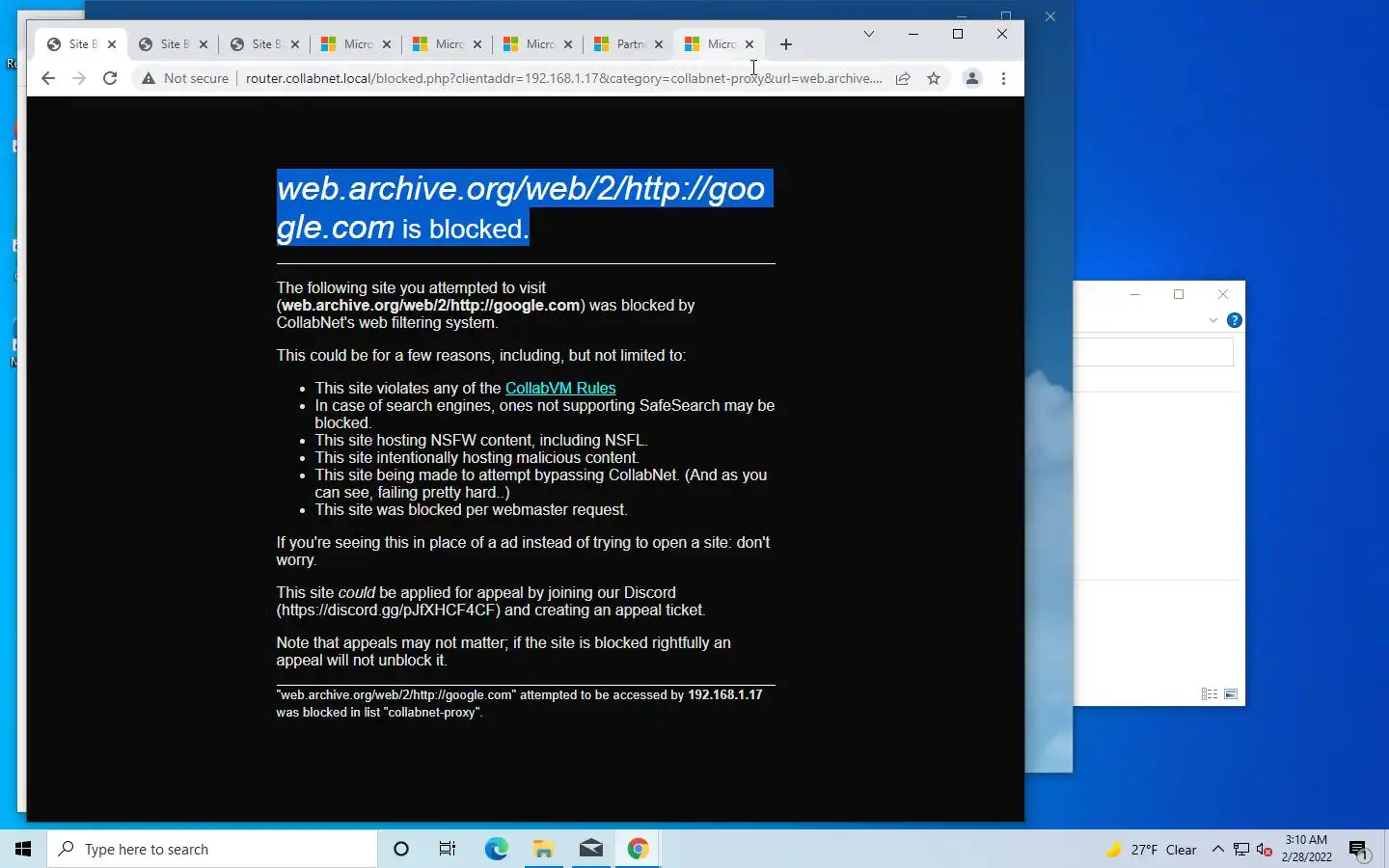Switch to the second Site B tab
The height and width of the screenshot is (868, 1389).
point(174,44)
